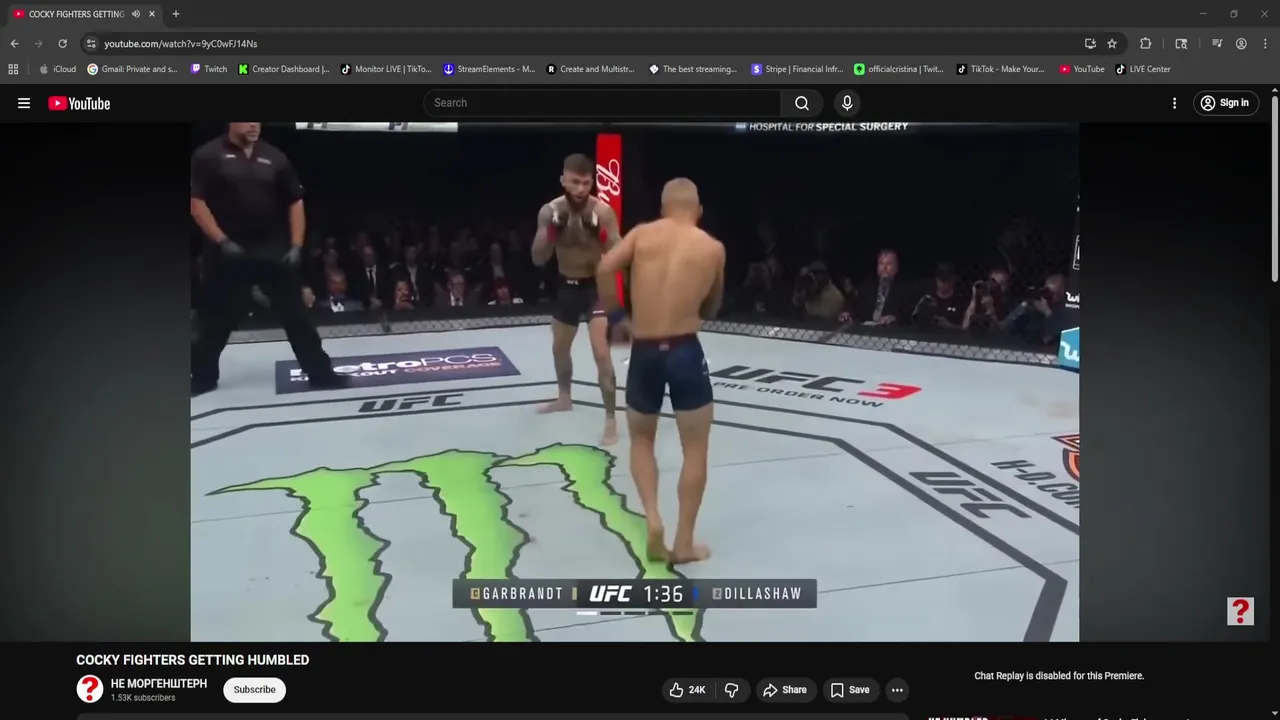Image resolution: width=1280 pixels, height=720 pixels.
Task: Click Chat Replay is disabled message
Action: [x=1059, y=676]
